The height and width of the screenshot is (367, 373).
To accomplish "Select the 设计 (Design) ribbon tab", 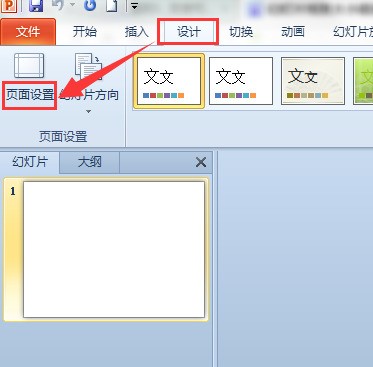I will coord(188,32).
